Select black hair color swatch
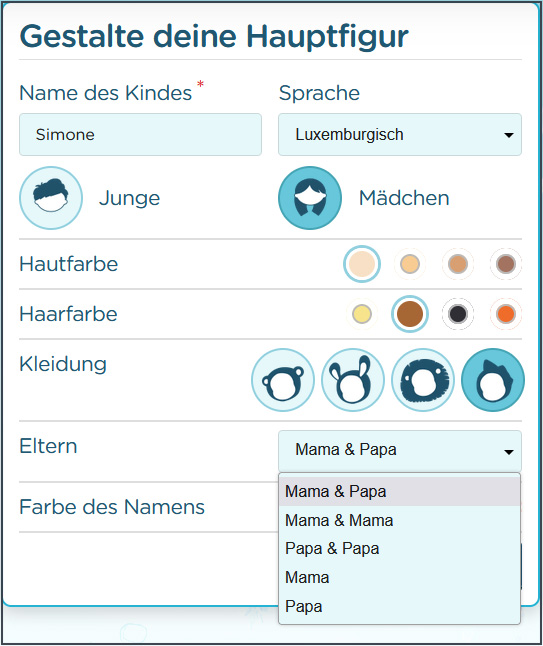This screenshot has height=646, width=543. coord(458,314)
